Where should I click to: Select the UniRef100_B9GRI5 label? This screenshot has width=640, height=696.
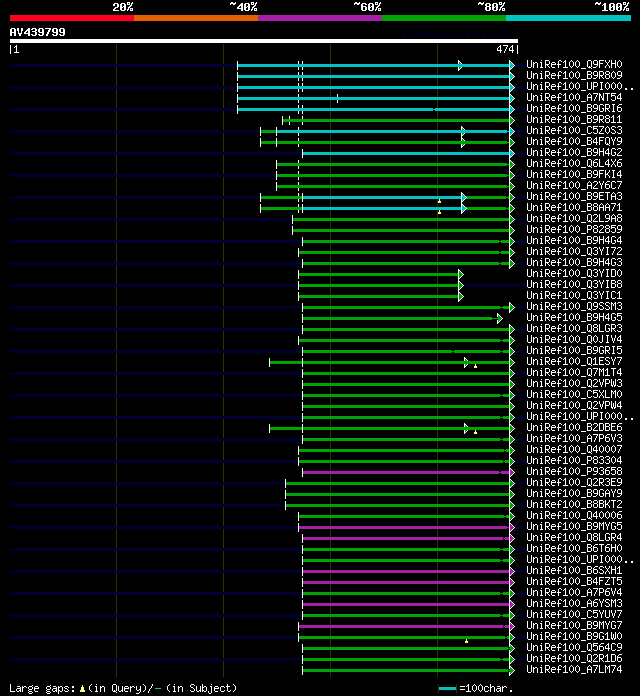(574, 350)
